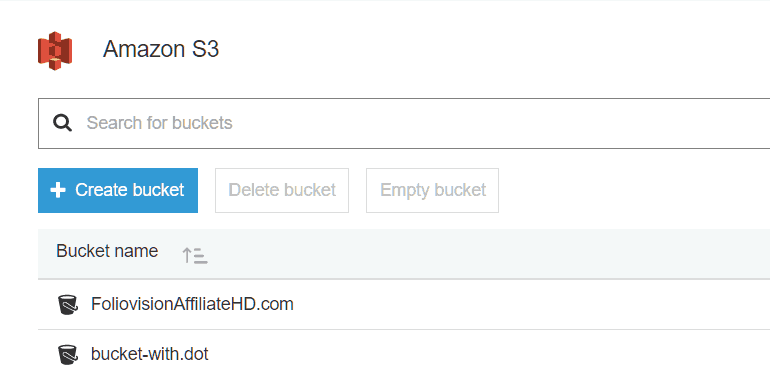Open the FoliovisionAffiliateHD.com bucket
The height and width of the screenshot is (375, 770).
[192, 304]
